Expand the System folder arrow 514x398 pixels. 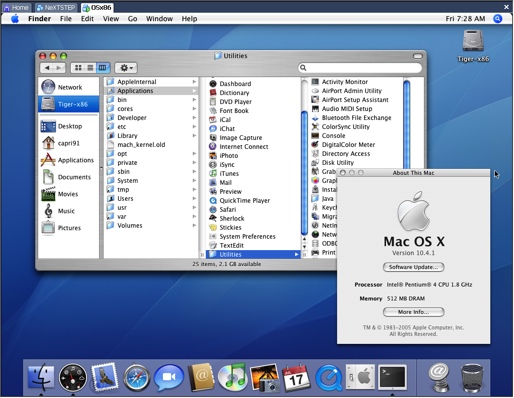coord(194,180)
